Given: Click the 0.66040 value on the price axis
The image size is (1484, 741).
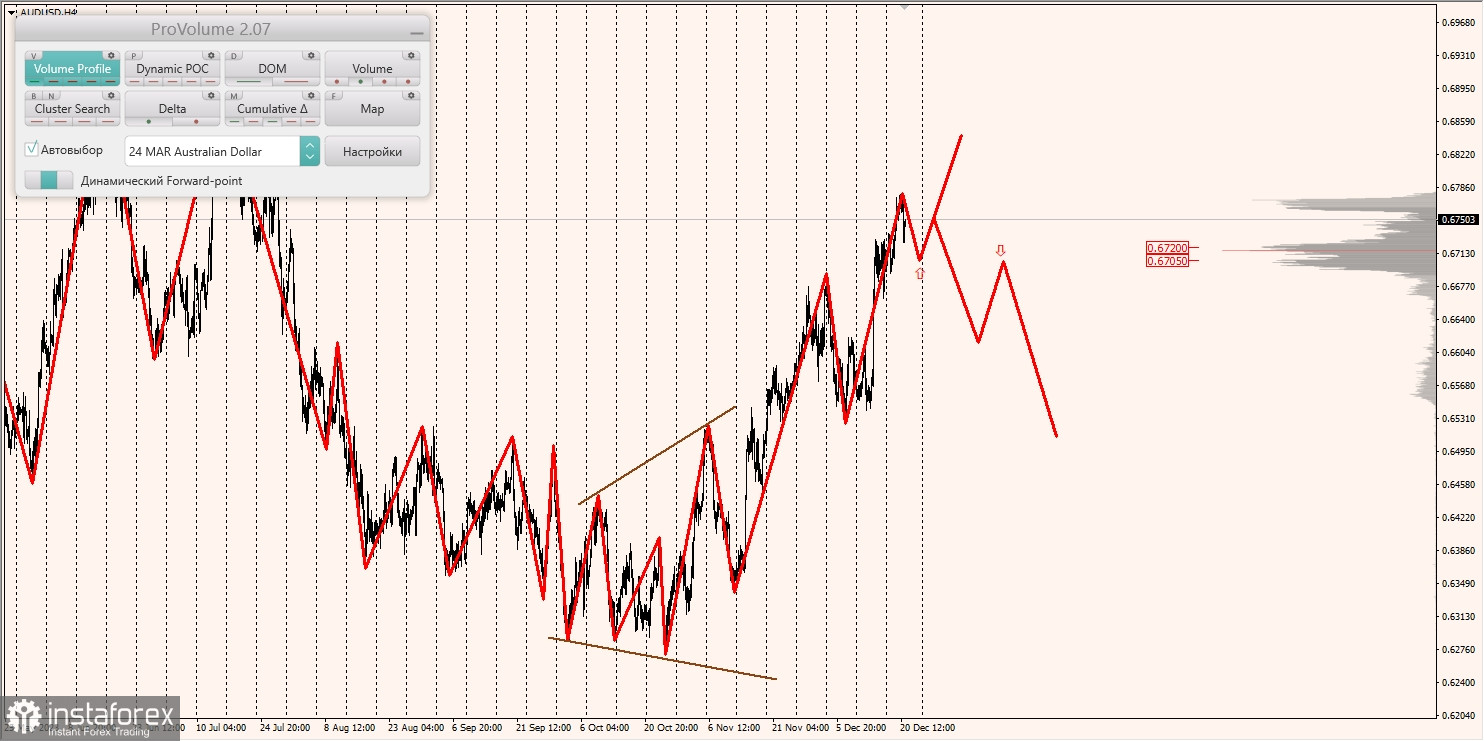Looking at the screenshot, I should click(1461, 352).
